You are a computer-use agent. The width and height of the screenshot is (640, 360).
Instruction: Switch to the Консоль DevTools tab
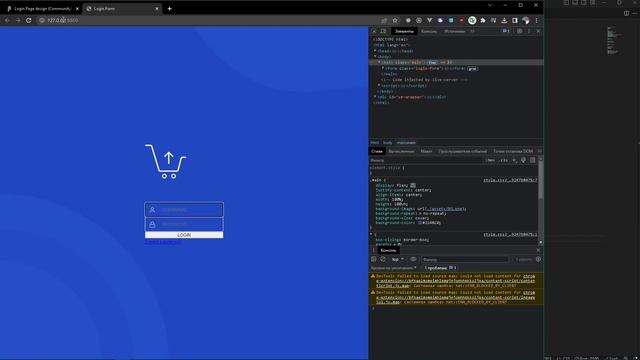click(429, 31)
